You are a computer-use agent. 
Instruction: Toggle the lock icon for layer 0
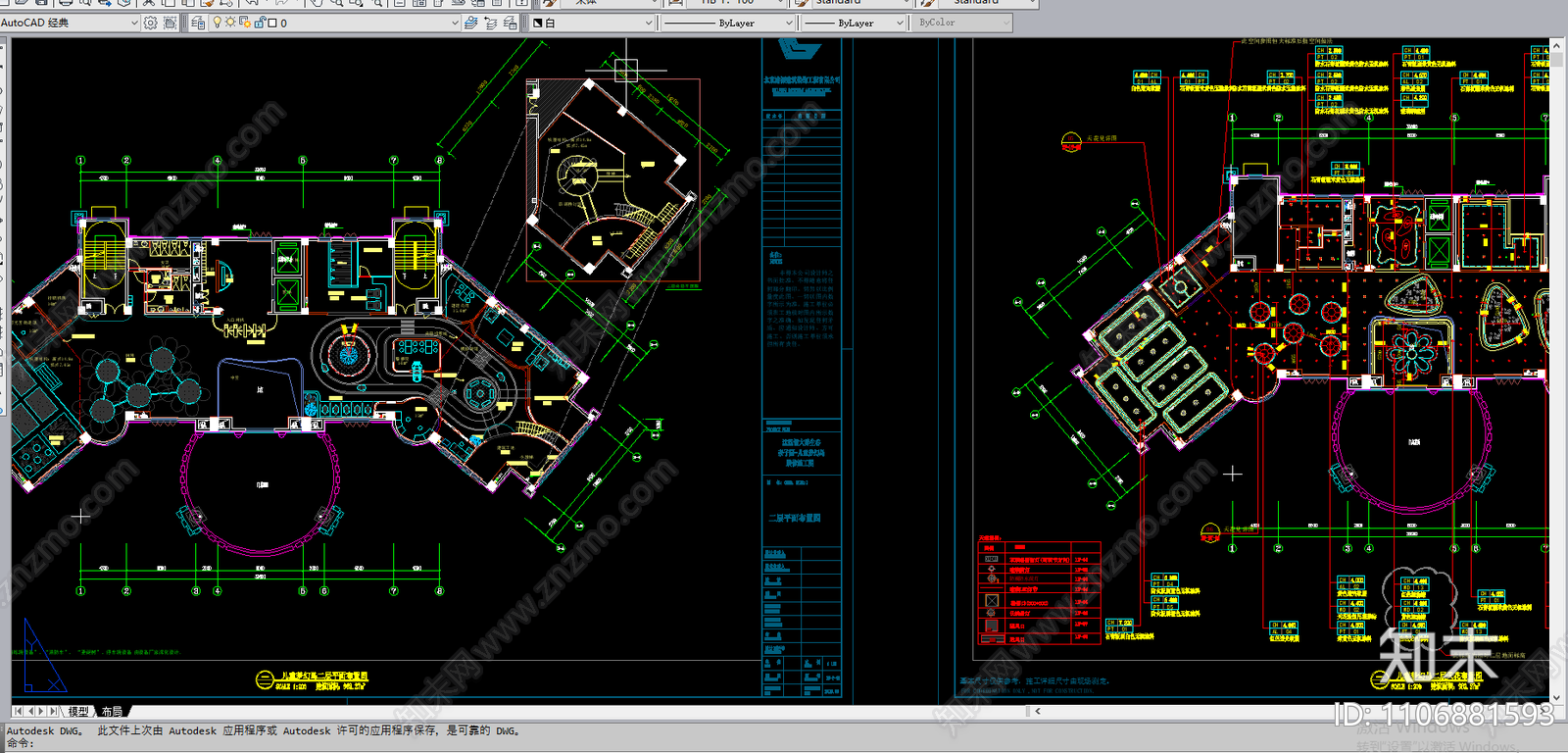pyautogui.click(x=260, y=23)
